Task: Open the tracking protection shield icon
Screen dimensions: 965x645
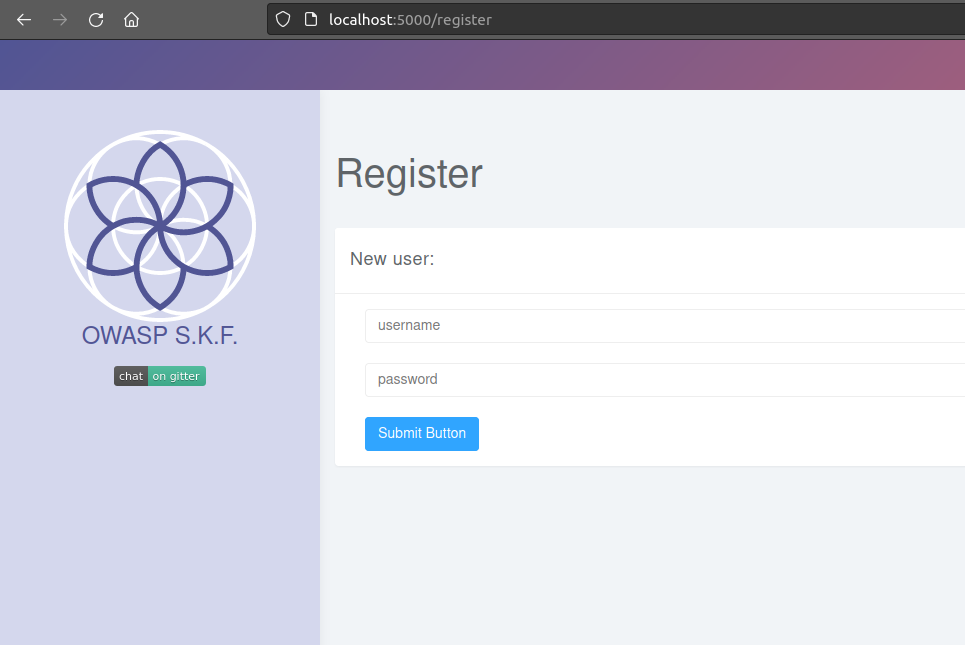Action: tap(283, 20)
